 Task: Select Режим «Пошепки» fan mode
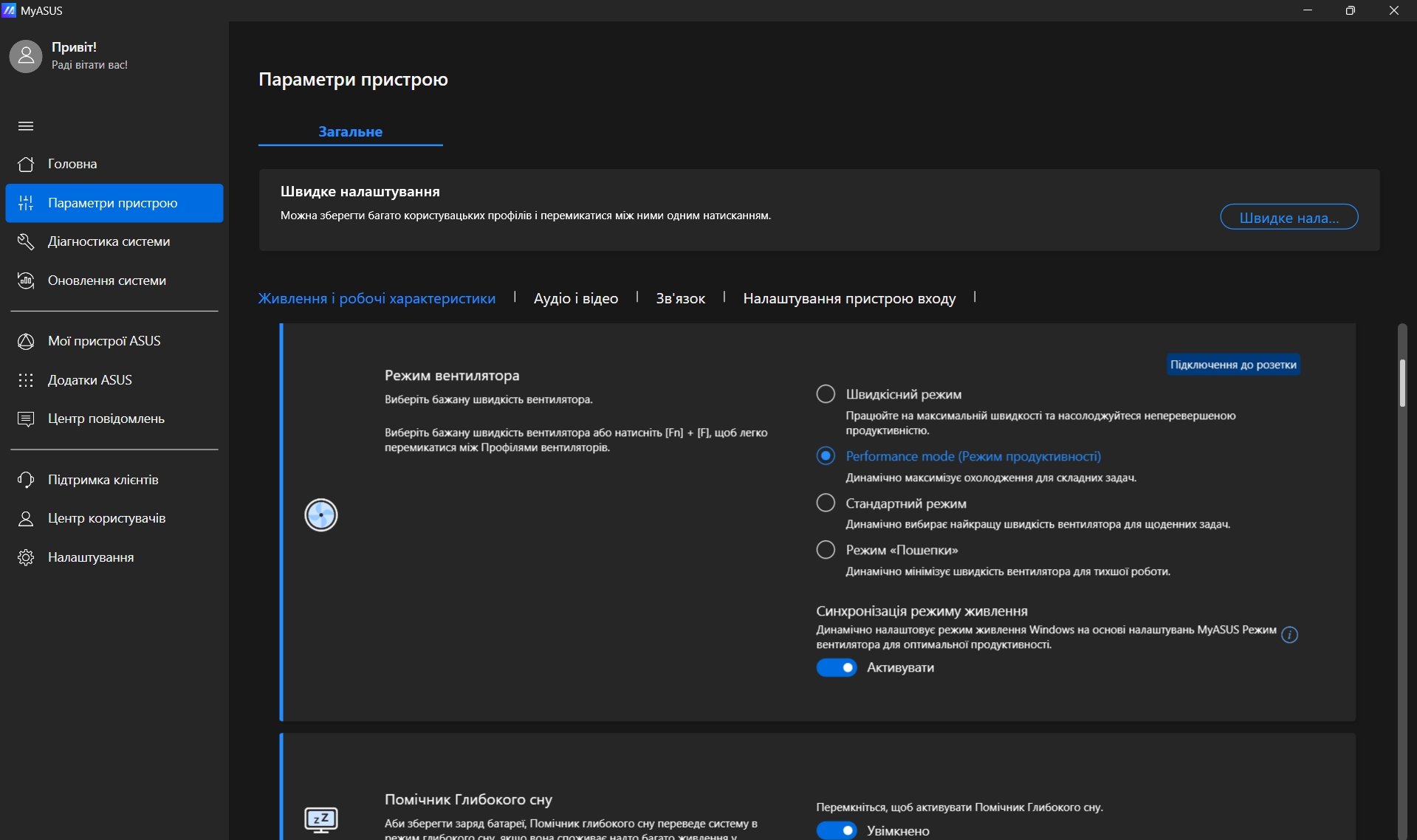pos(826,550)
